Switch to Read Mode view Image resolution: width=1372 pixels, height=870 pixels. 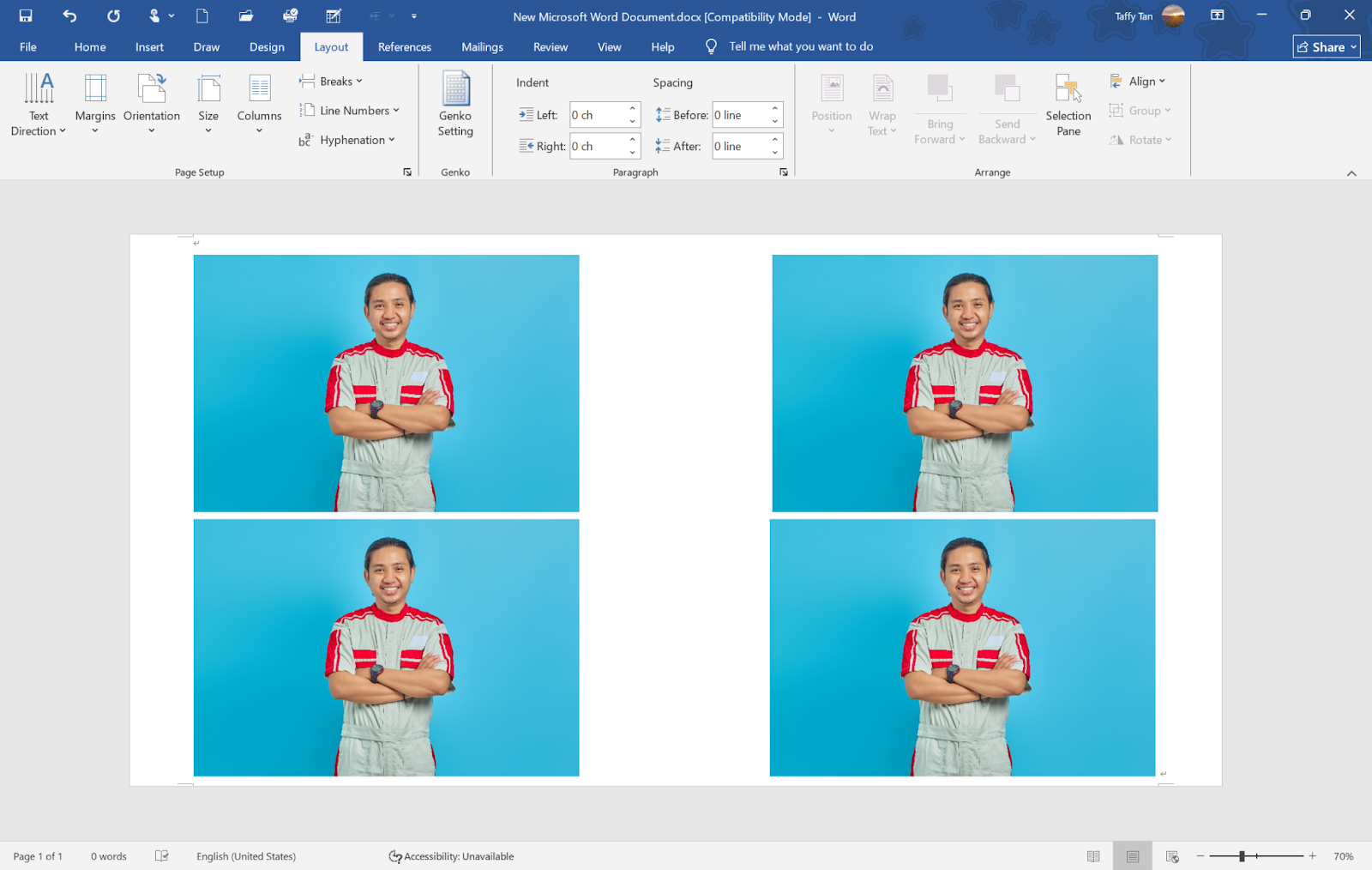(x=1093, y=856)
